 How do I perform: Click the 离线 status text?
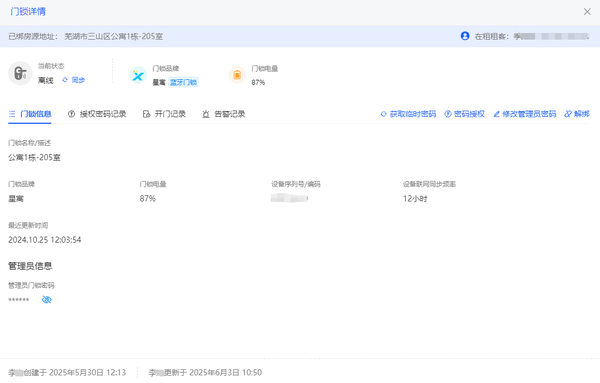click(46, 80)
